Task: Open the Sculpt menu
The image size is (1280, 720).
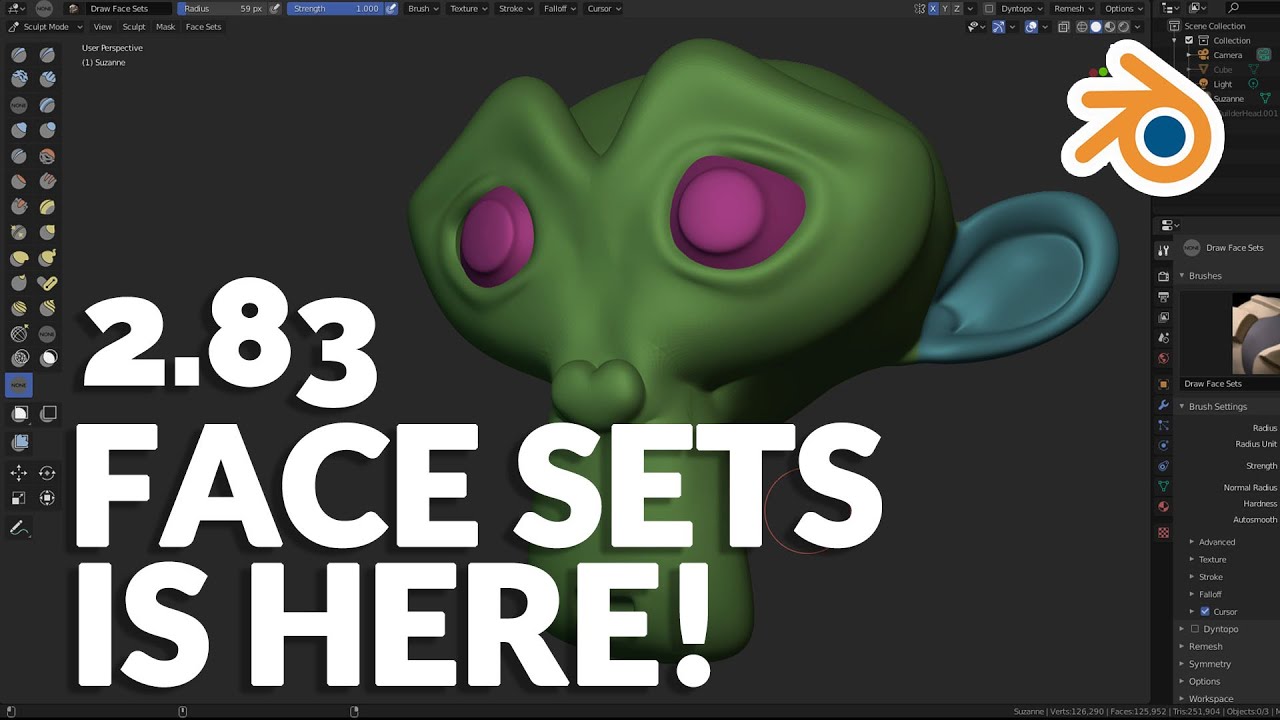Action: [134, 27]
